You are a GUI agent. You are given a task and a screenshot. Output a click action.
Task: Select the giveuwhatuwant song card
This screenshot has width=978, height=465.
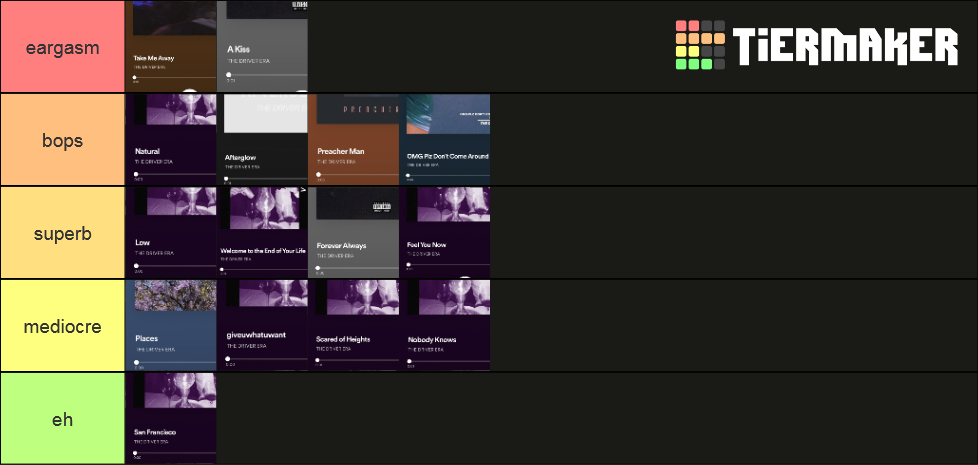coord(263,325)
